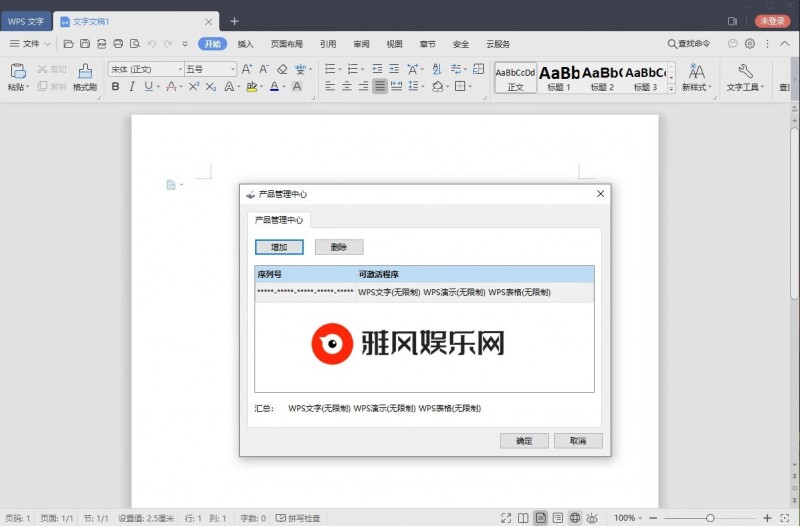
Task: Toggle strikethrough text formatting
Action: pos(171,86)
